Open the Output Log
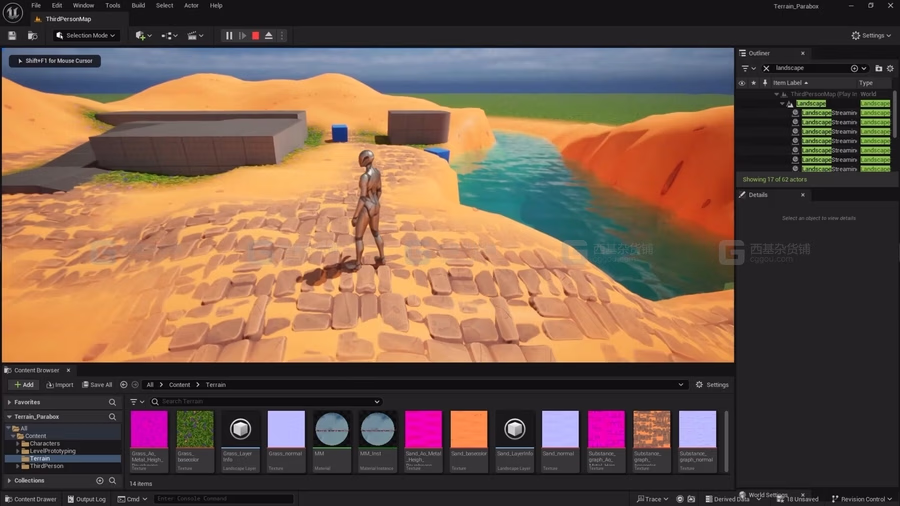The image size is (900, 506). [87, 499]
